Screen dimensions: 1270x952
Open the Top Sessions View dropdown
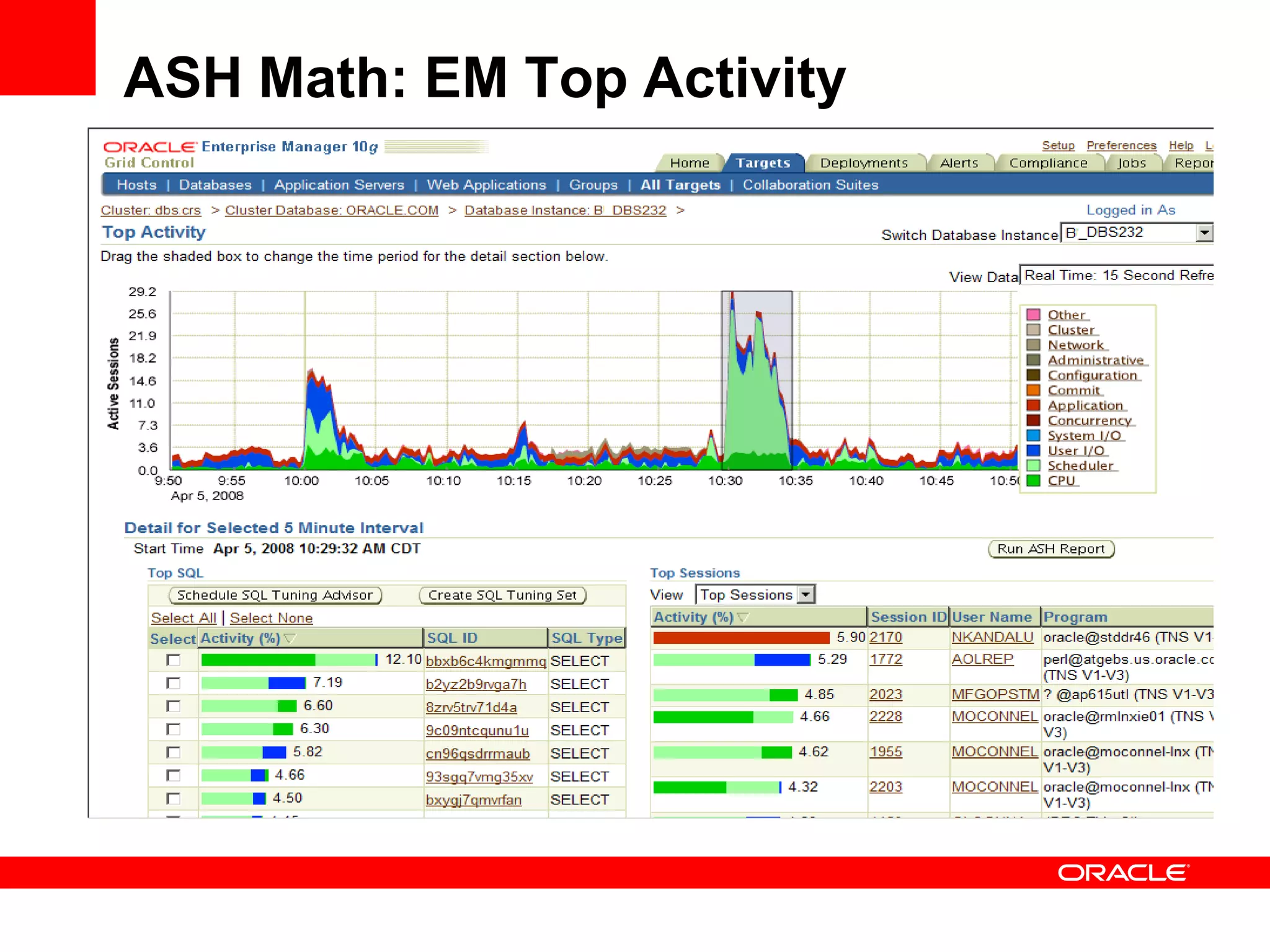(755, 595)
